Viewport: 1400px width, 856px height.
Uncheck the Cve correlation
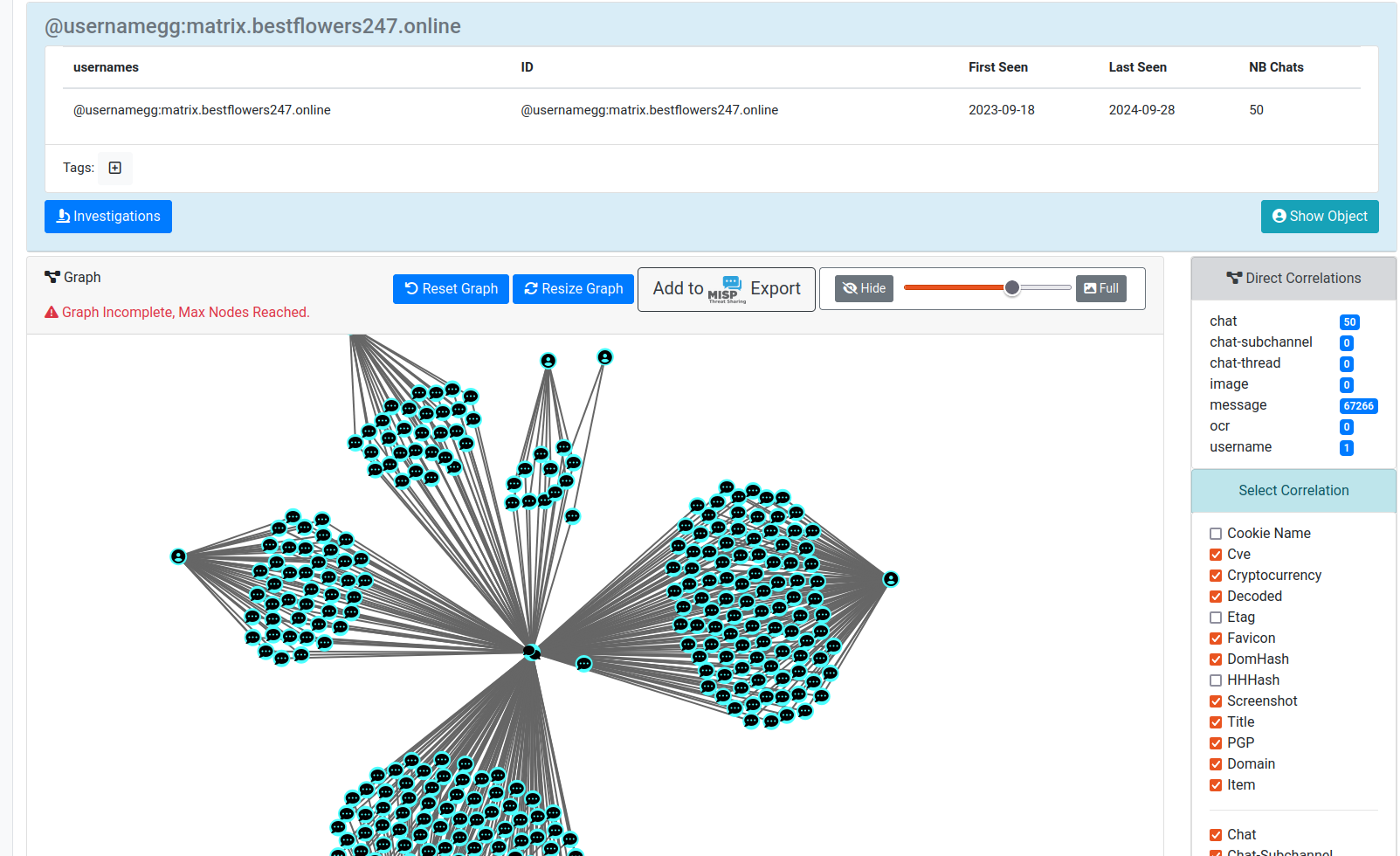1216,555
